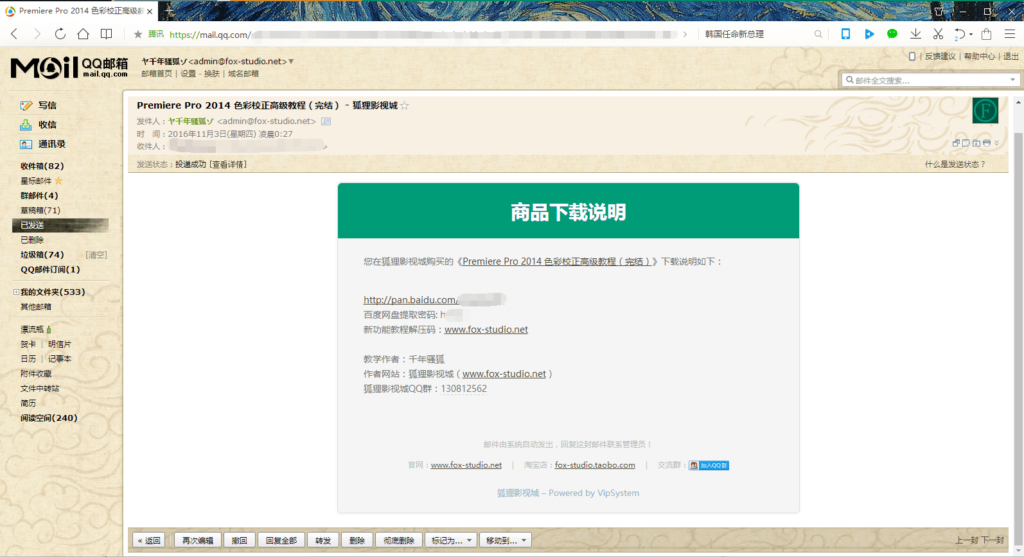Open the shopping bag toolbar icon

click(x=986, y=34)
